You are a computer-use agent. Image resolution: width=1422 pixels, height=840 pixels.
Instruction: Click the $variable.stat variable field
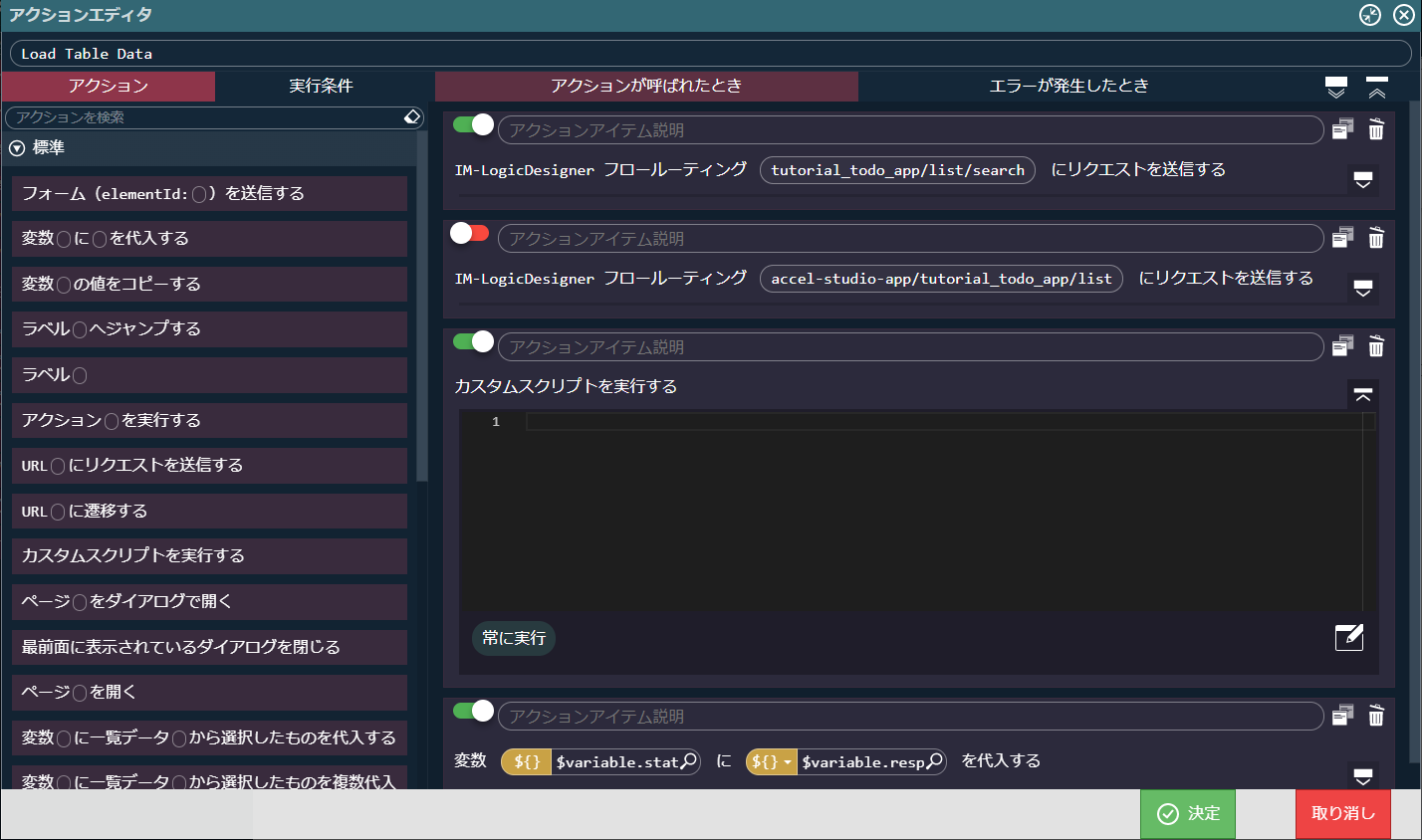[x=616, y=761]
